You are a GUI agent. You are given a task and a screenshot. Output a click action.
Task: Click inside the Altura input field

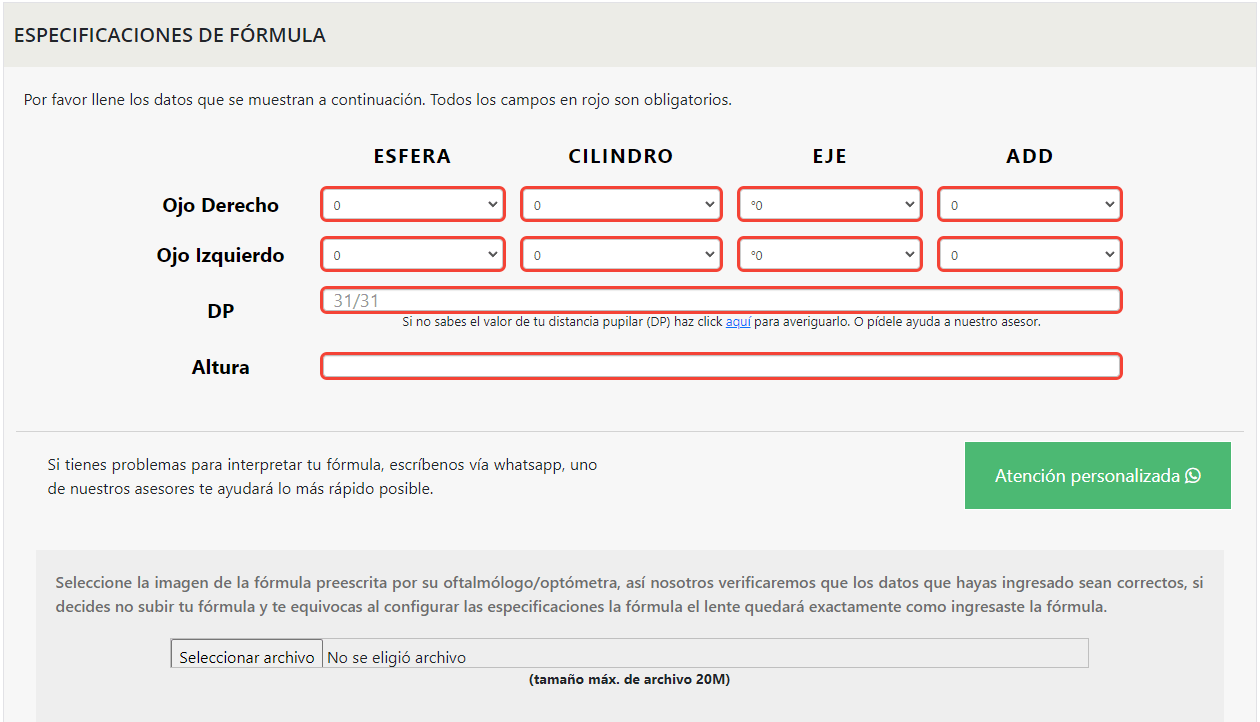coord(720,366)
